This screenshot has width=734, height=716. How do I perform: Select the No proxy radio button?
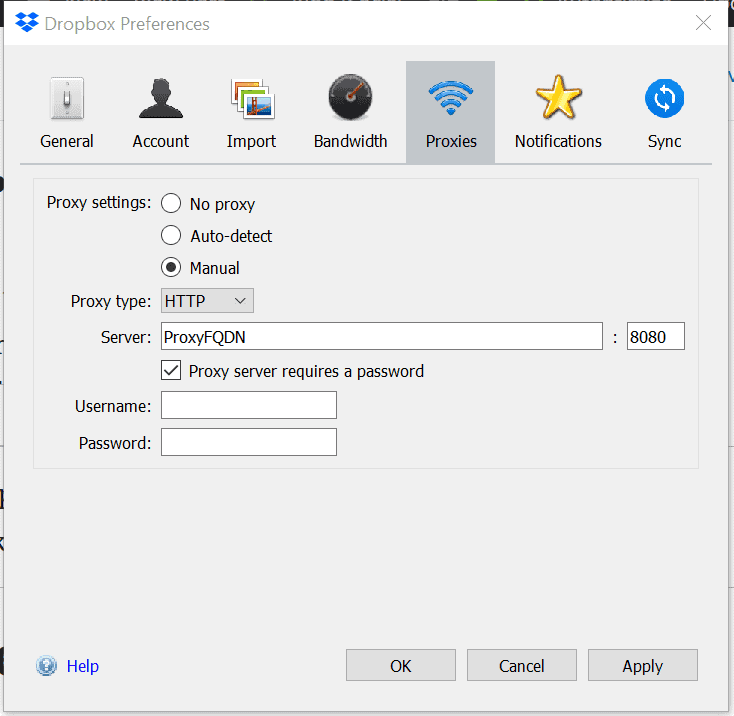[x=171, y=204]
